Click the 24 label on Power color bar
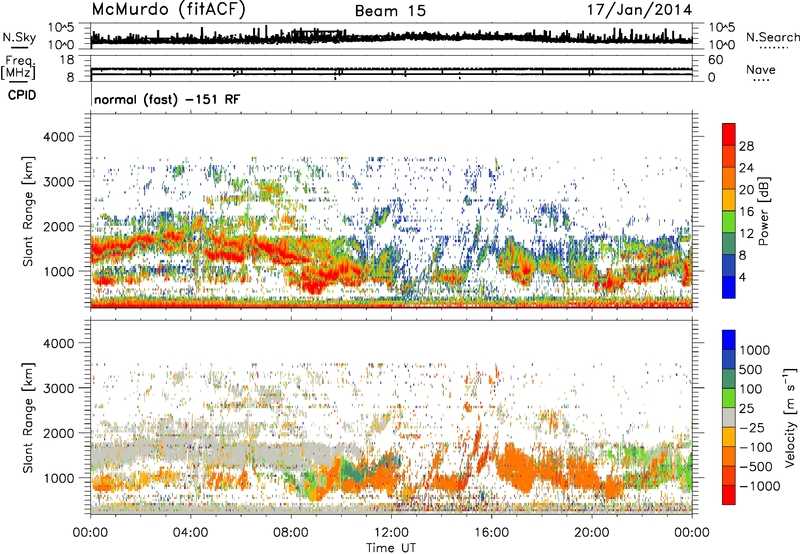This screenshot has height=554, width=800. (x=746, y=168)
